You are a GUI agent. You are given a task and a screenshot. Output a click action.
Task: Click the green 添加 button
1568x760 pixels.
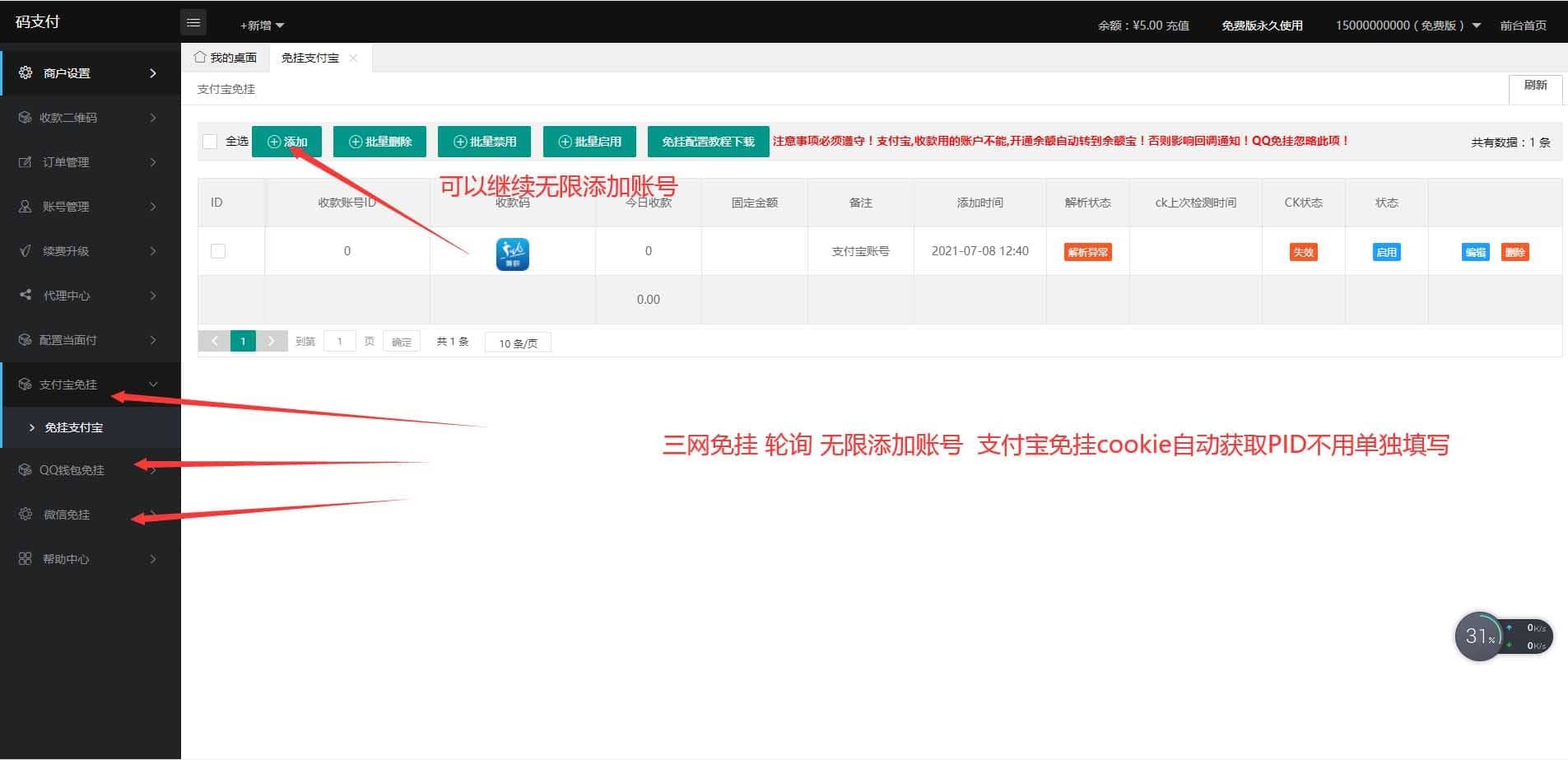coord(286,142)
